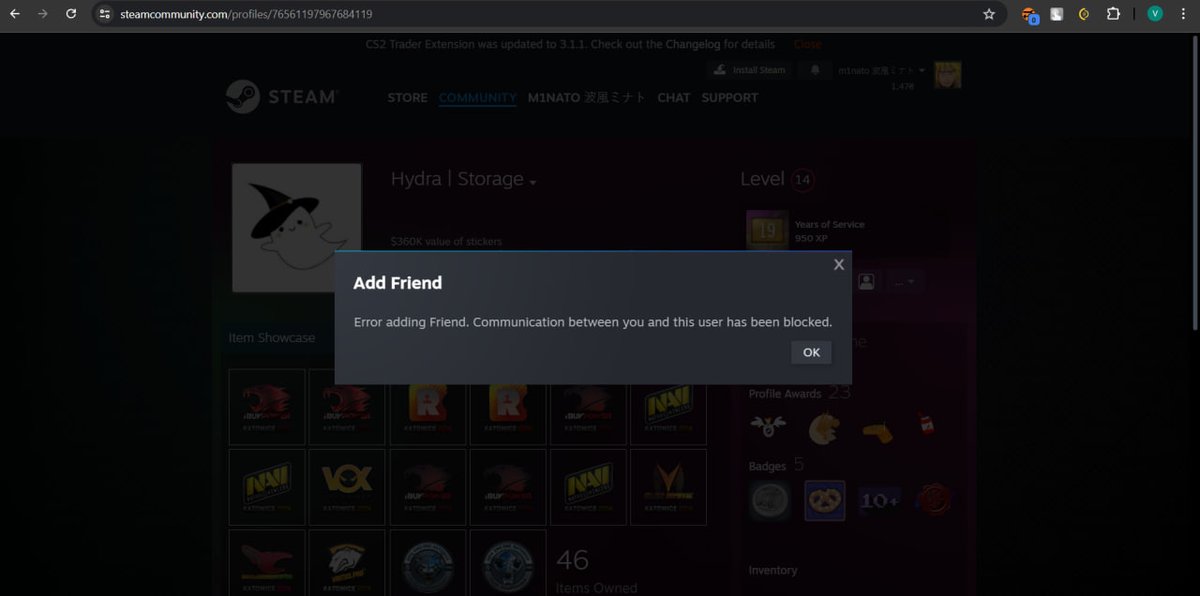
Task: Click the friend status icon under the badge
Action: point(867,282)
